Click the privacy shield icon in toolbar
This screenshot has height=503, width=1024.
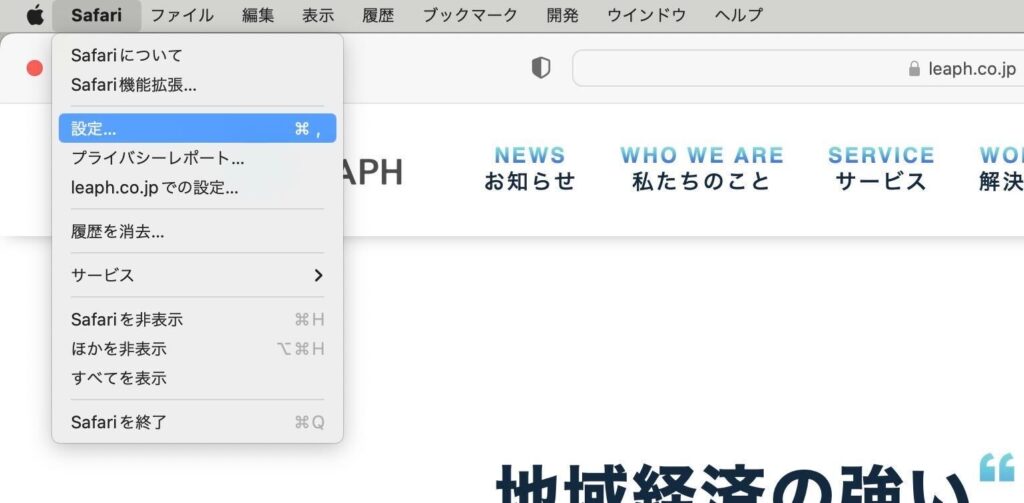point(541,67)
